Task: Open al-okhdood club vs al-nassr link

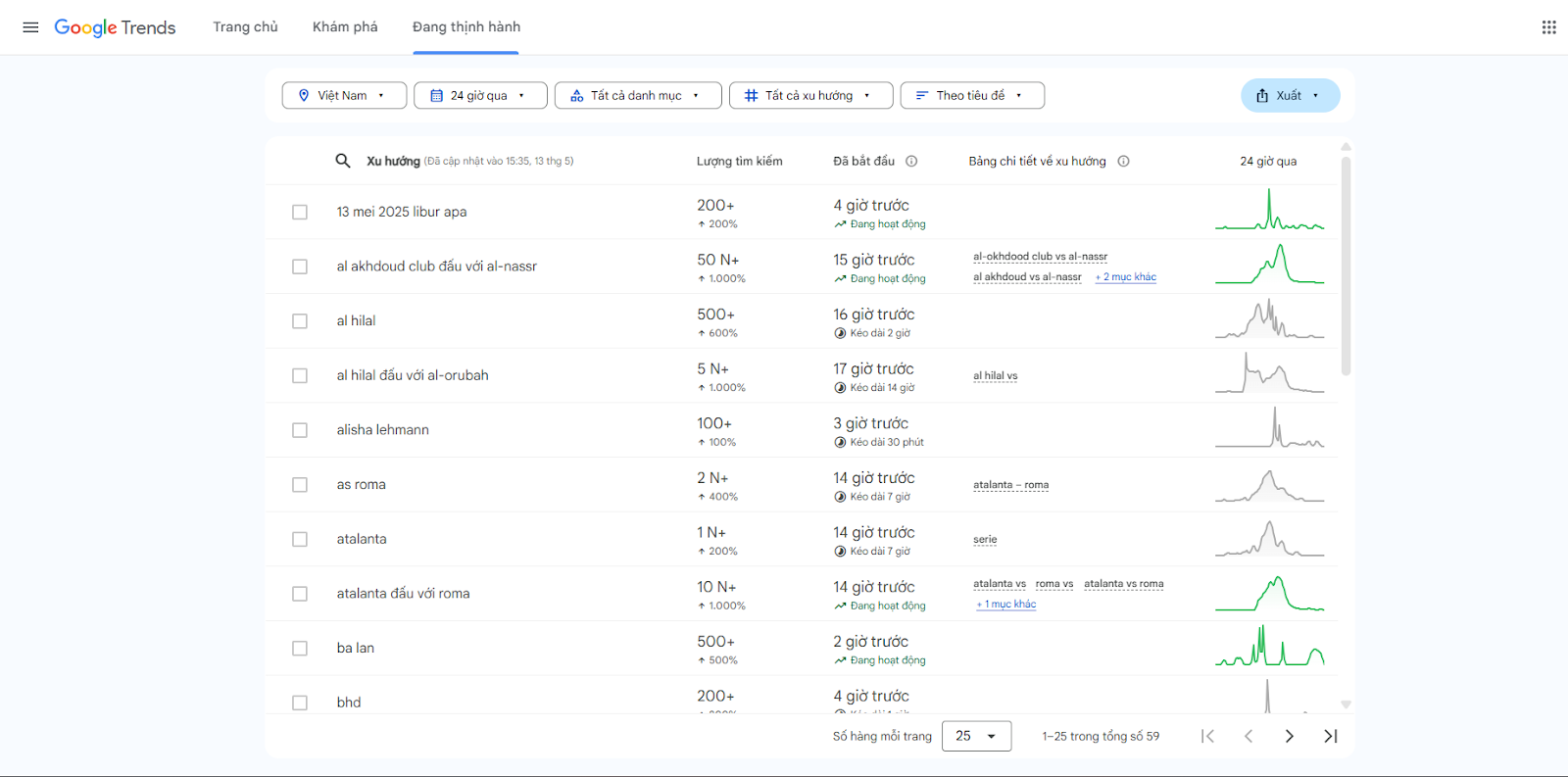Action: tap(1040, 257)
